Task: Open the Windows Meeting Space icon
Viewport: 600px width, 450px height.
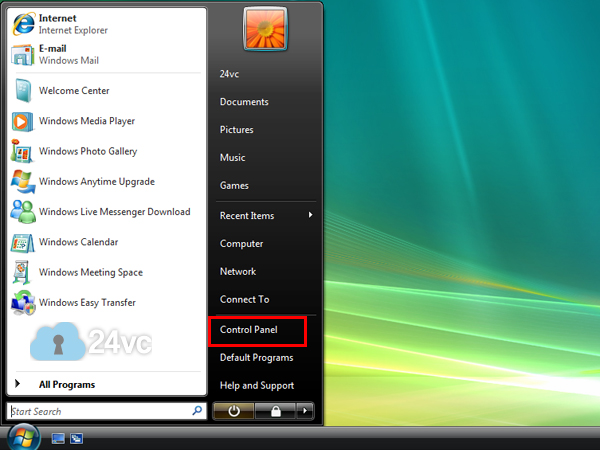Action: [21, 272]
